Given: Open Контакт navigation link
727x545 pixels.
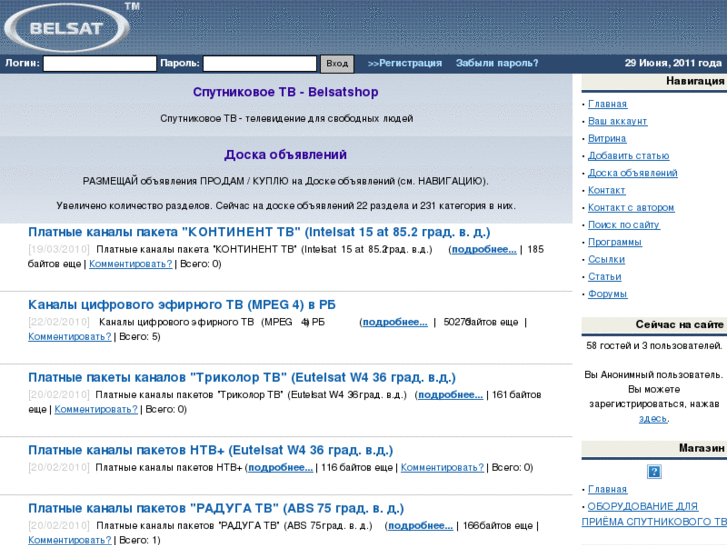Looking at the screenshot, I should pos(606,190).
